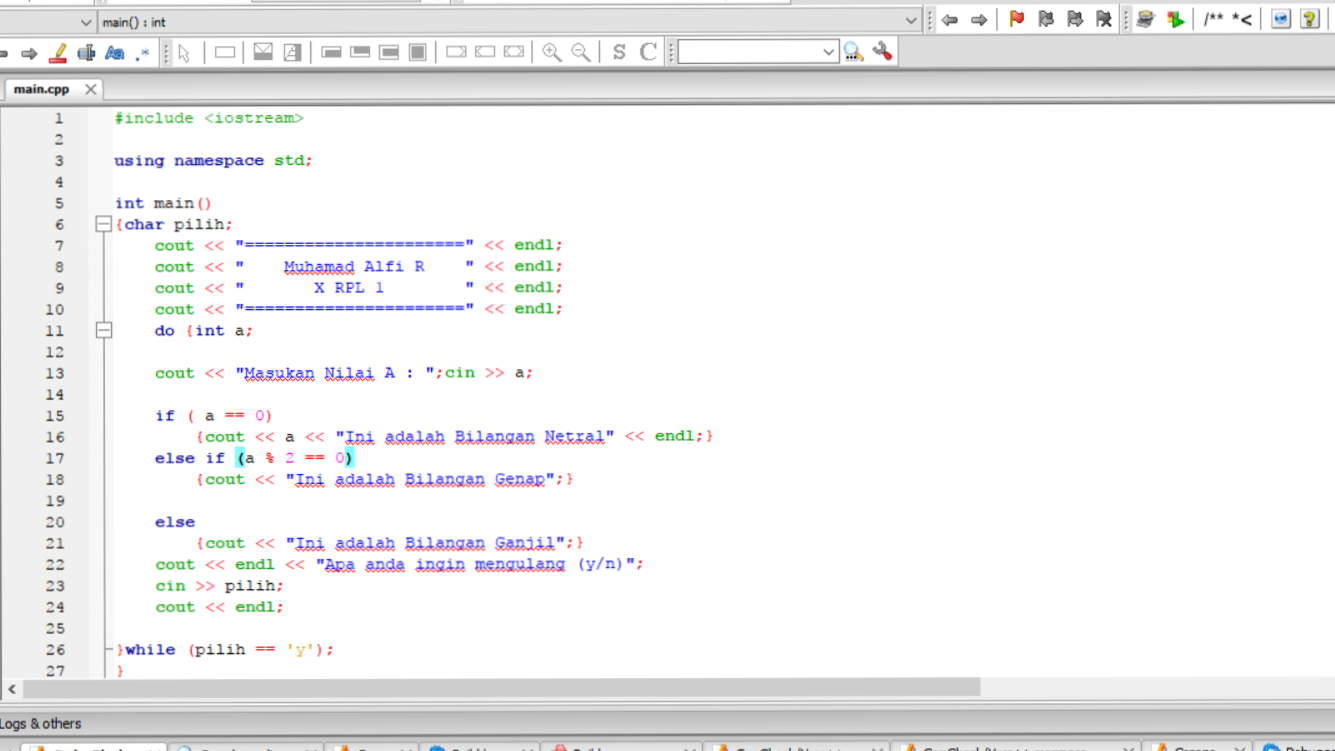The width and height of the screenshot is (1335, 751).
Task: Collapse the main function fold marker
Action: pyautogui.click(x=103, y=224)
